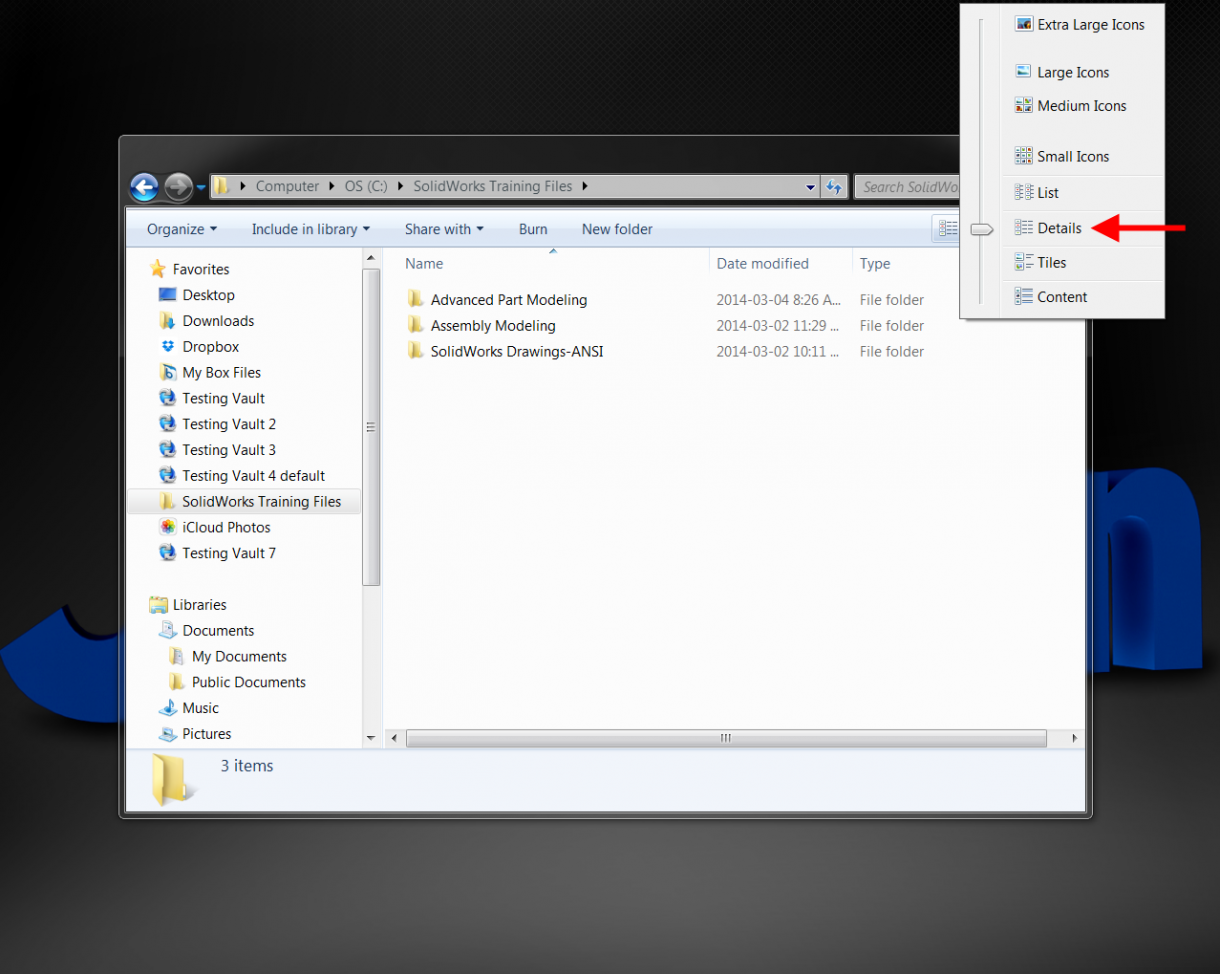The height and width of the screenshot is (974, 1220).
Task: Select the Assembly Modeling folder
Action: (x=493, y=325)
